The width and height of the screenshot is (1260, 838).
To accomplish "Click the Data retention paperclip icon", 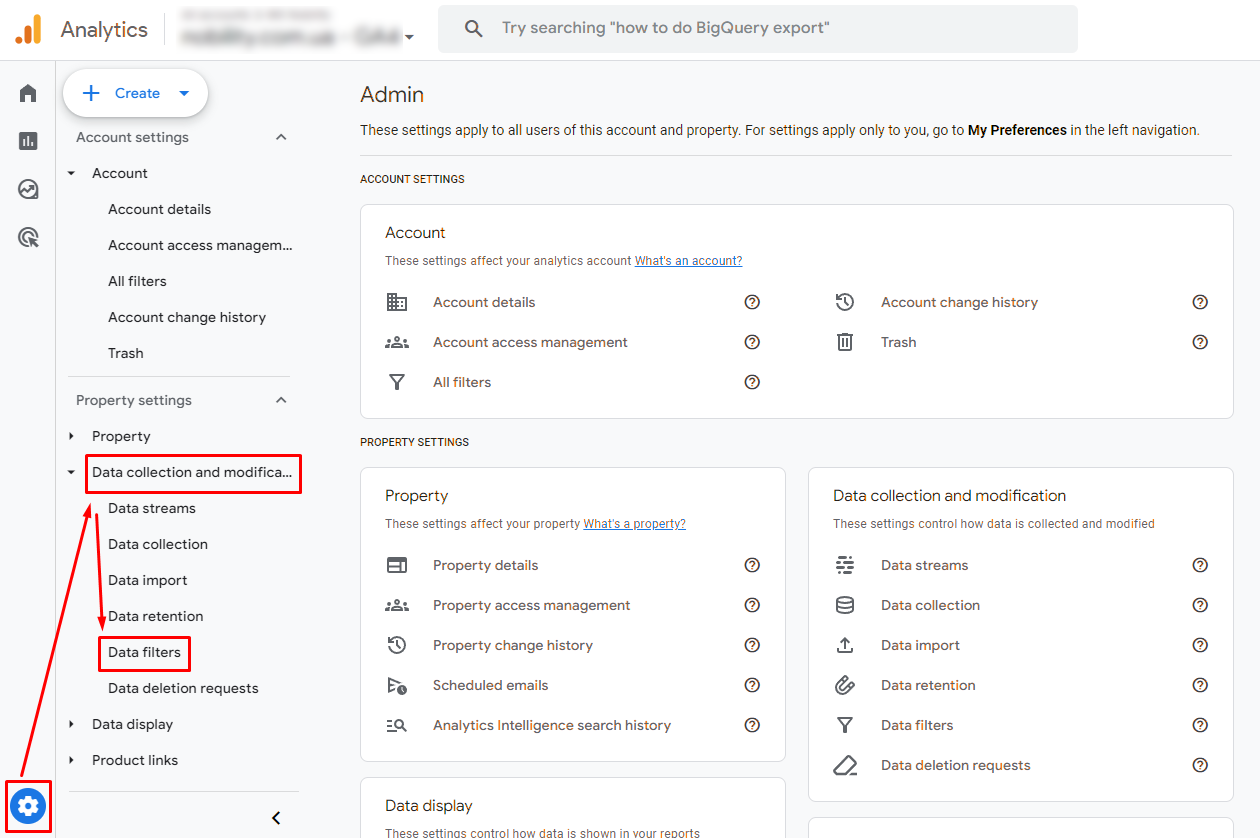I will (x=845, y=685).
